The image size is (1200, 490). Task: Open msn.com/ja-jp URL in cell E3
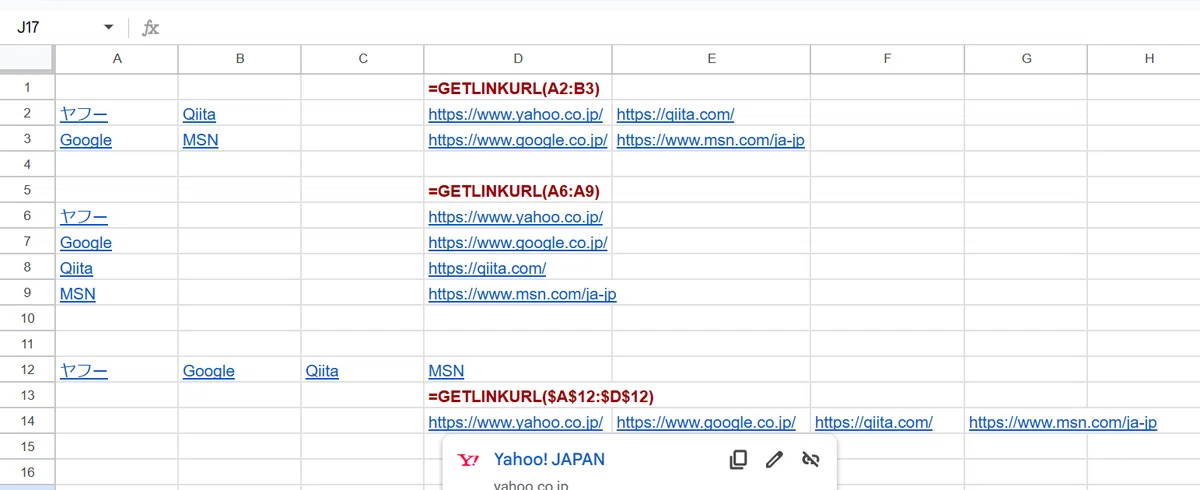tap(711, 140)
